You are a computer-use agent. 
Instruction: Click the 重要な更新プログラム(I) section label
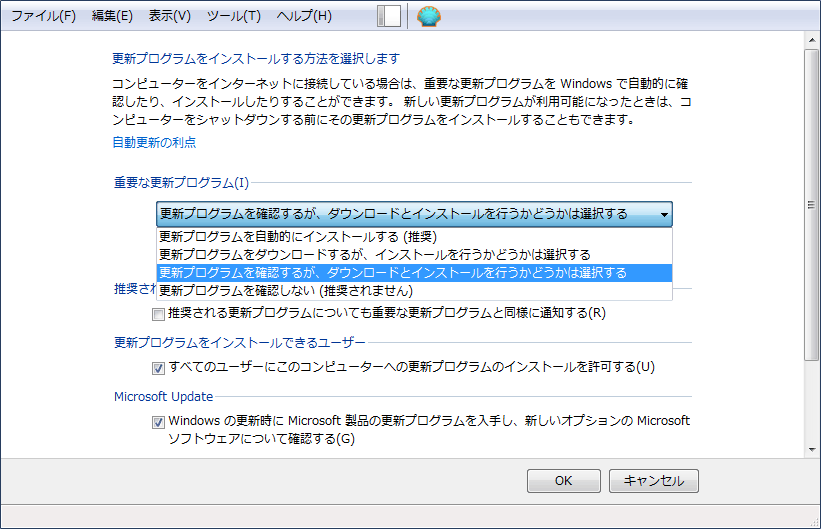181,183
